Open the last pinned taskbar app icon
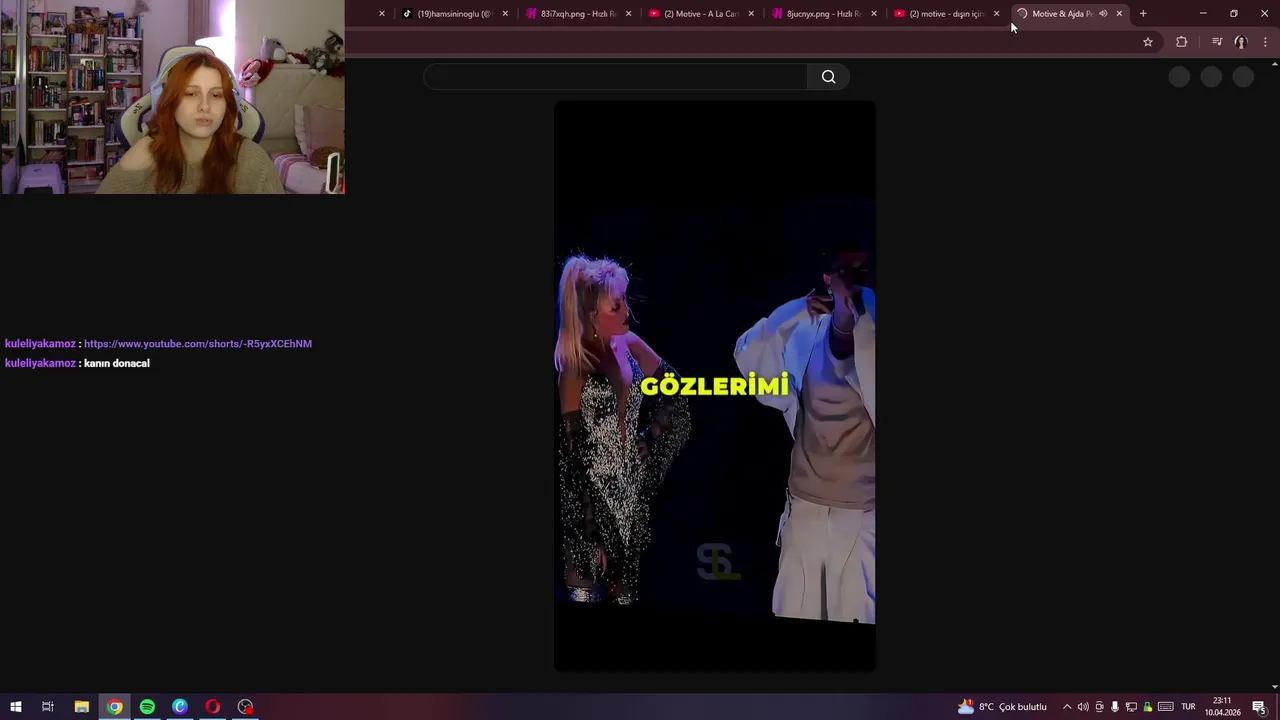The image size is (1280, 720). [x=246, y=707]
